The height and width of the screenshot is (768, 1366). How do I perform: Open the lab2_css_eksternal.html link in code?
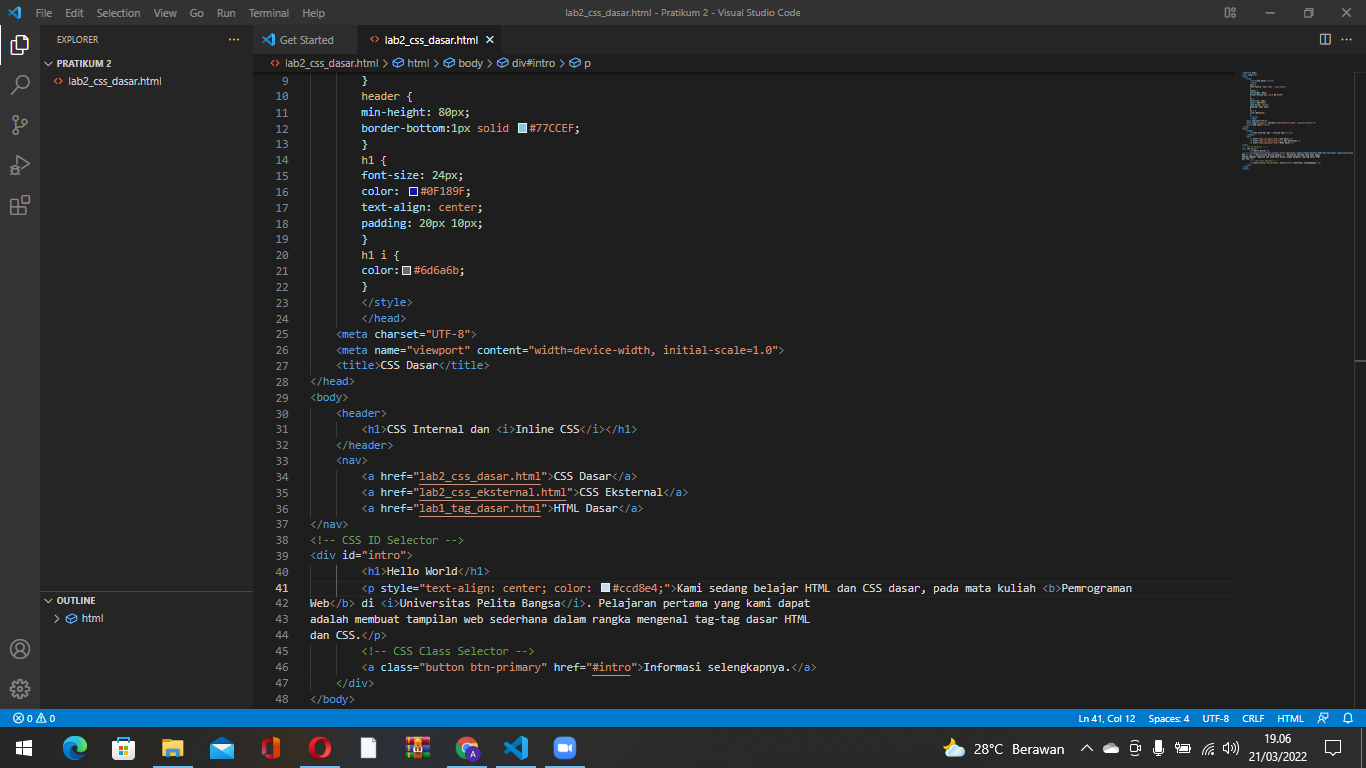pyautogui.click(x=493, y=492)
